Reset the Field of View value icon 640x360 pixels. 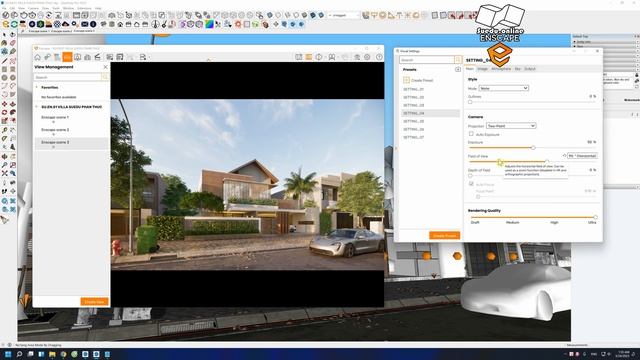[564, 156]
